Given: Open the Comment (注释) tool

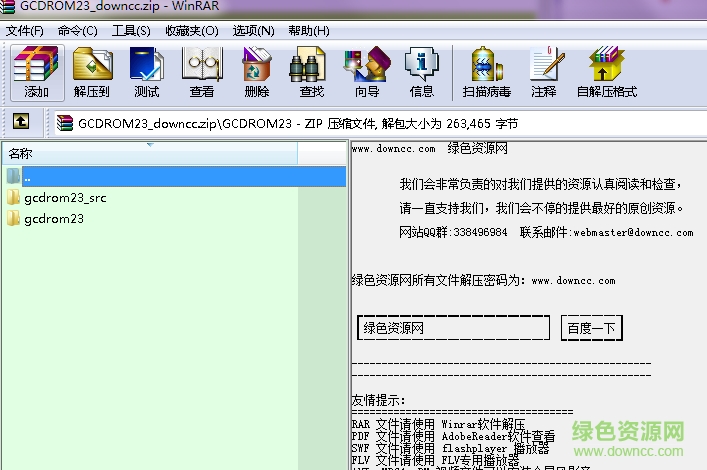Looking at the screenshot, I should click(x=544, y=72).
